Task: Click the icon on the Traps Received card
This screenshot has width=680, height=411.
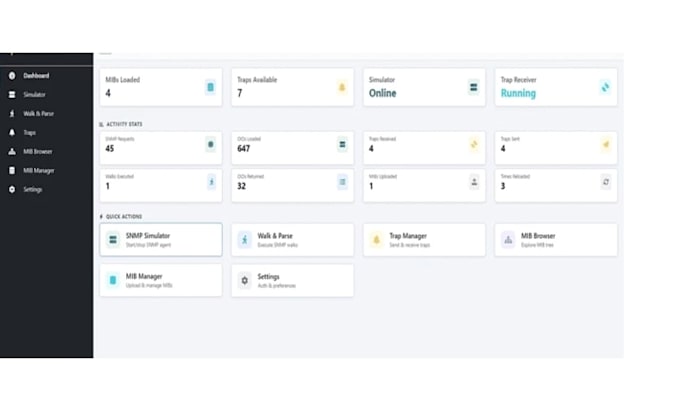Action: click(474, 144)
